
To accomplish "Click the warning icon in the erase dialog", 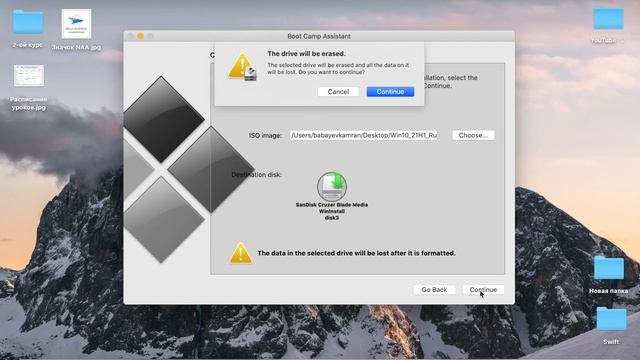I will [x=242, y=67].
